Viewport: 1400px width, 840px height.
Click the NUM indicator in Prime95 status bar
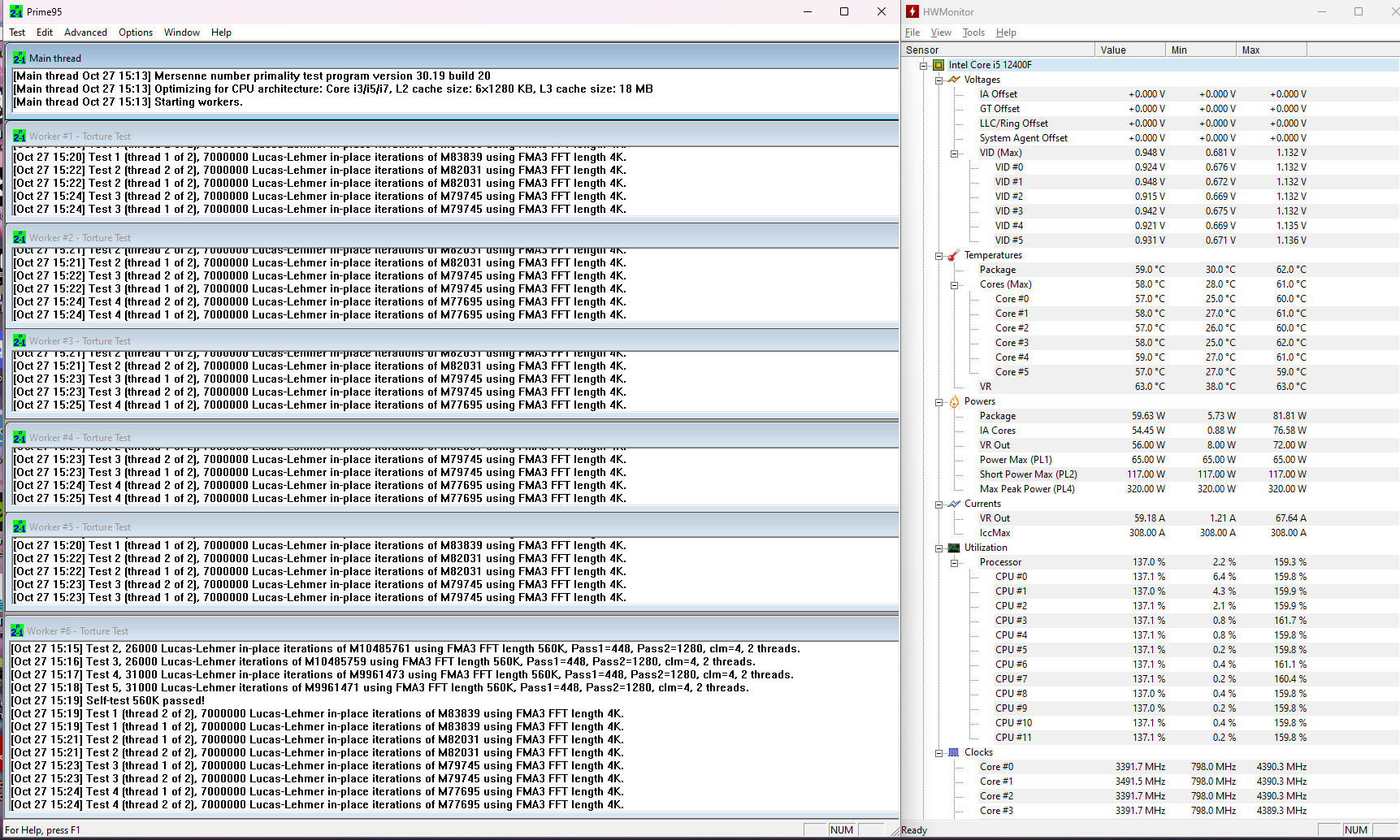[842, 830]
